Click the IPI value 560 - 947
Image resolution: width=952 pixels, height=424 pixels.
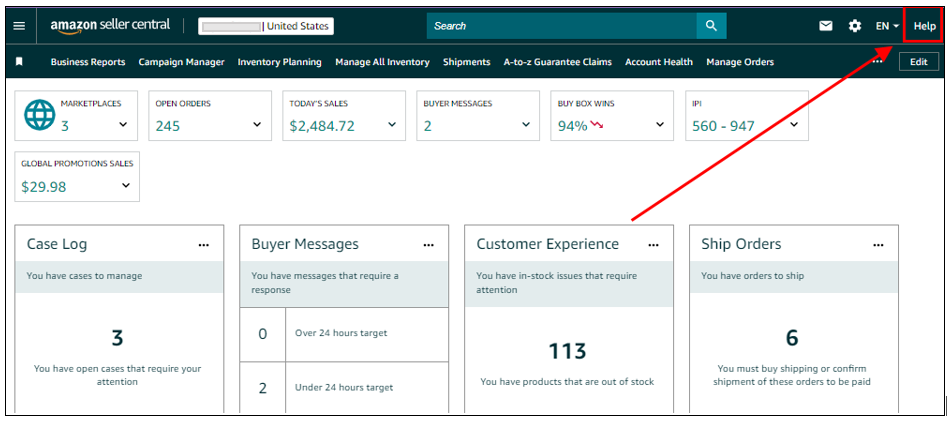(723, 126)
